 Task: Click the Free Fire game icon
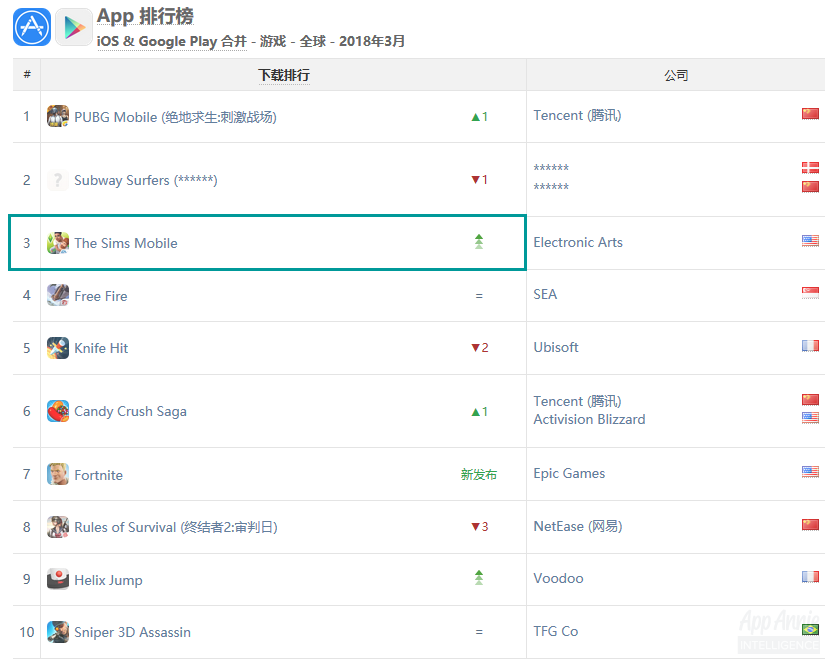tap(58, 295)
